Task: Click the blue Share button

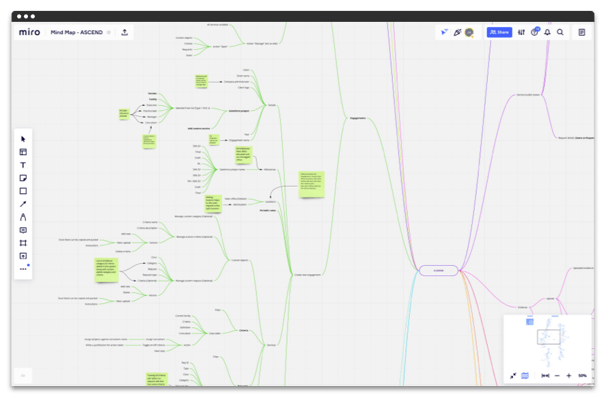Action: click(499, 32)
